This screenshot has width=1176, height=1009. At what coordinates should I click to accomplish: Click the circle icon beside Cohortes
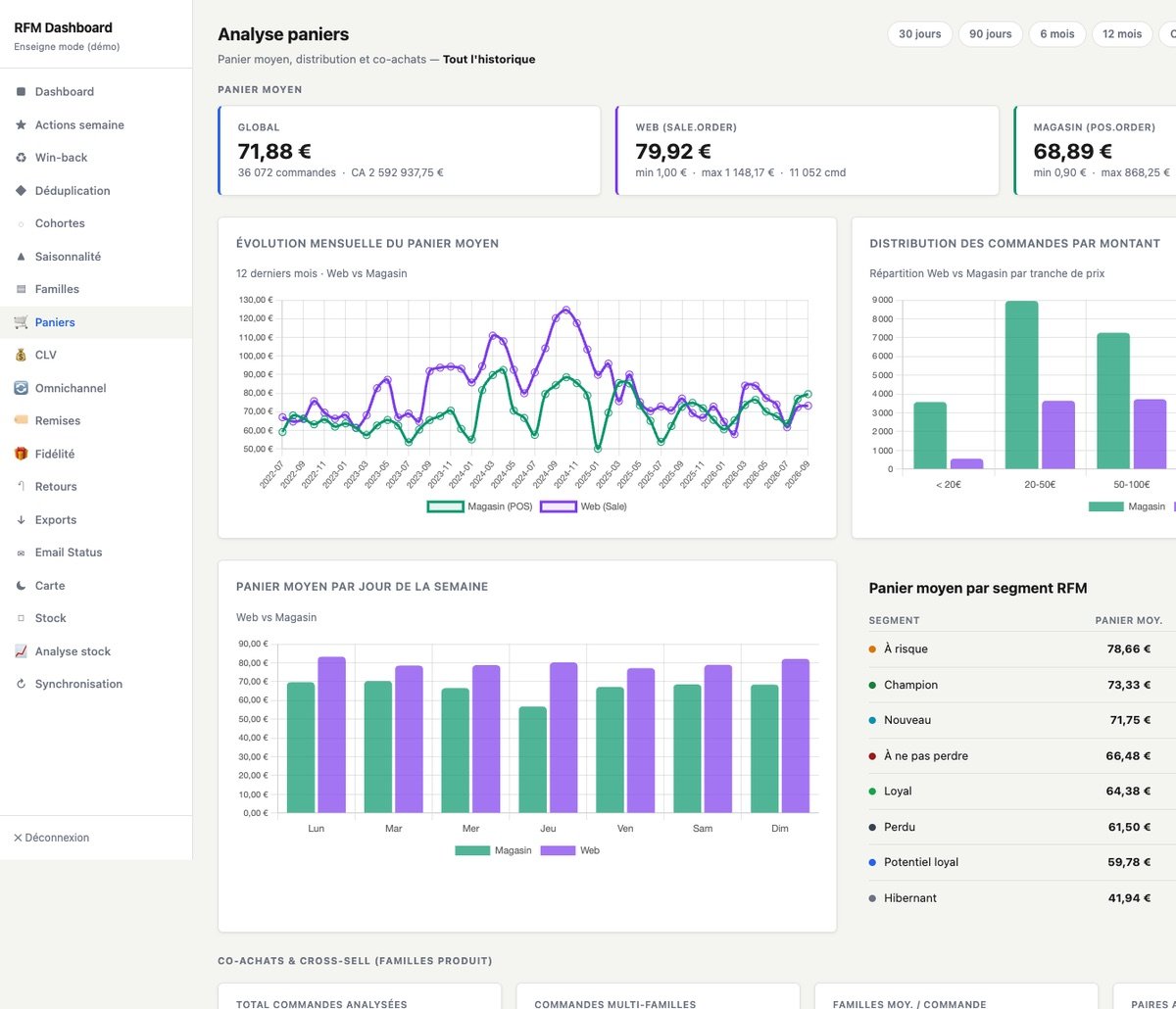(x=21, y=223)
